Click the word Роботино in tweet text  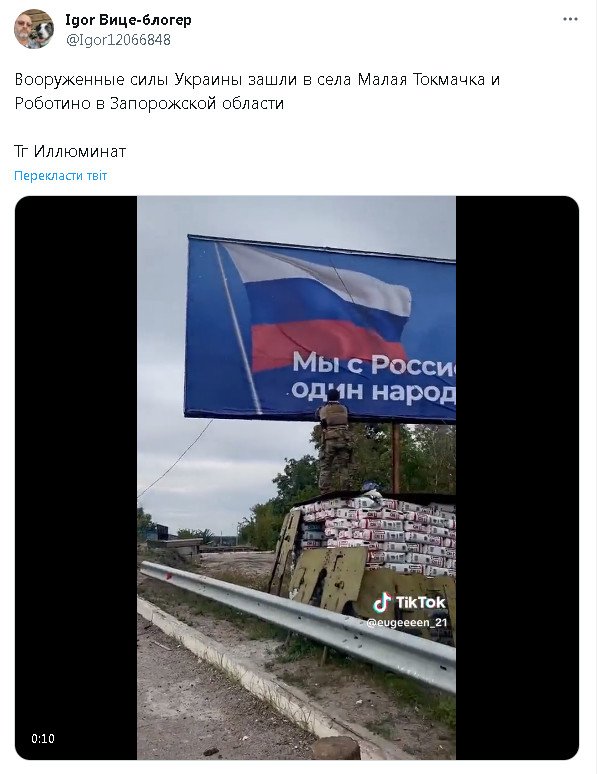click(x=53, y=103)
